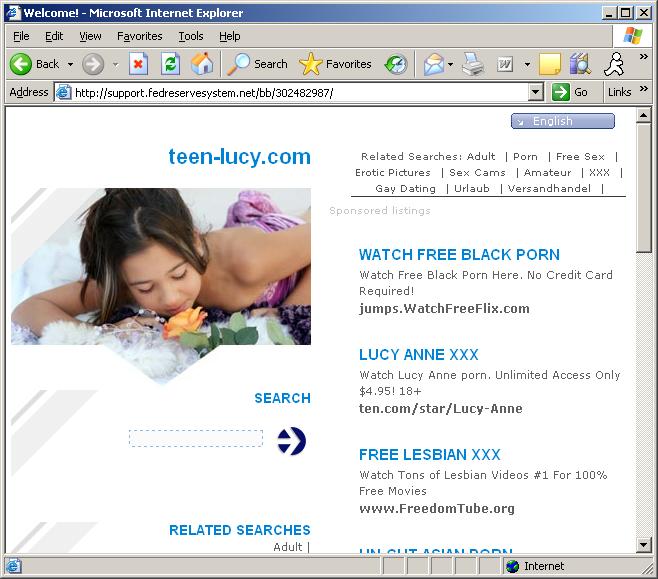Click inside the Address URL field
This screenshot has width=658, height=579.
(300, 92)
